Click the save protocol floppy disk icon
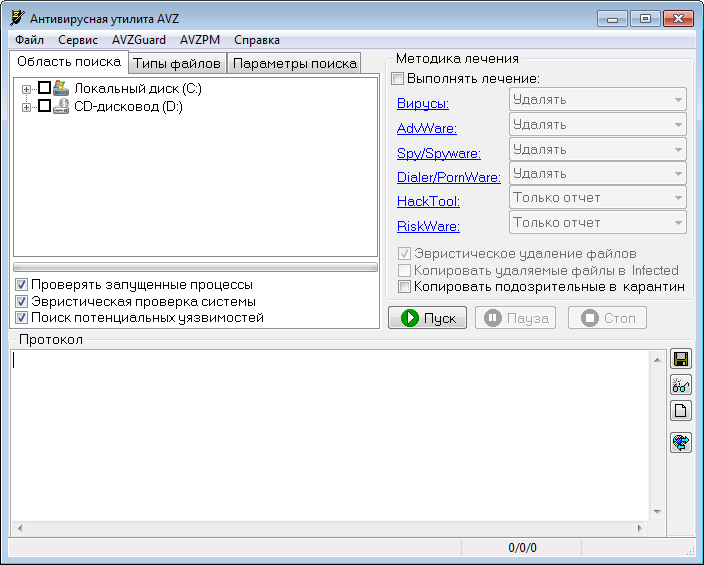704x565 pixels. pos(681,359)
